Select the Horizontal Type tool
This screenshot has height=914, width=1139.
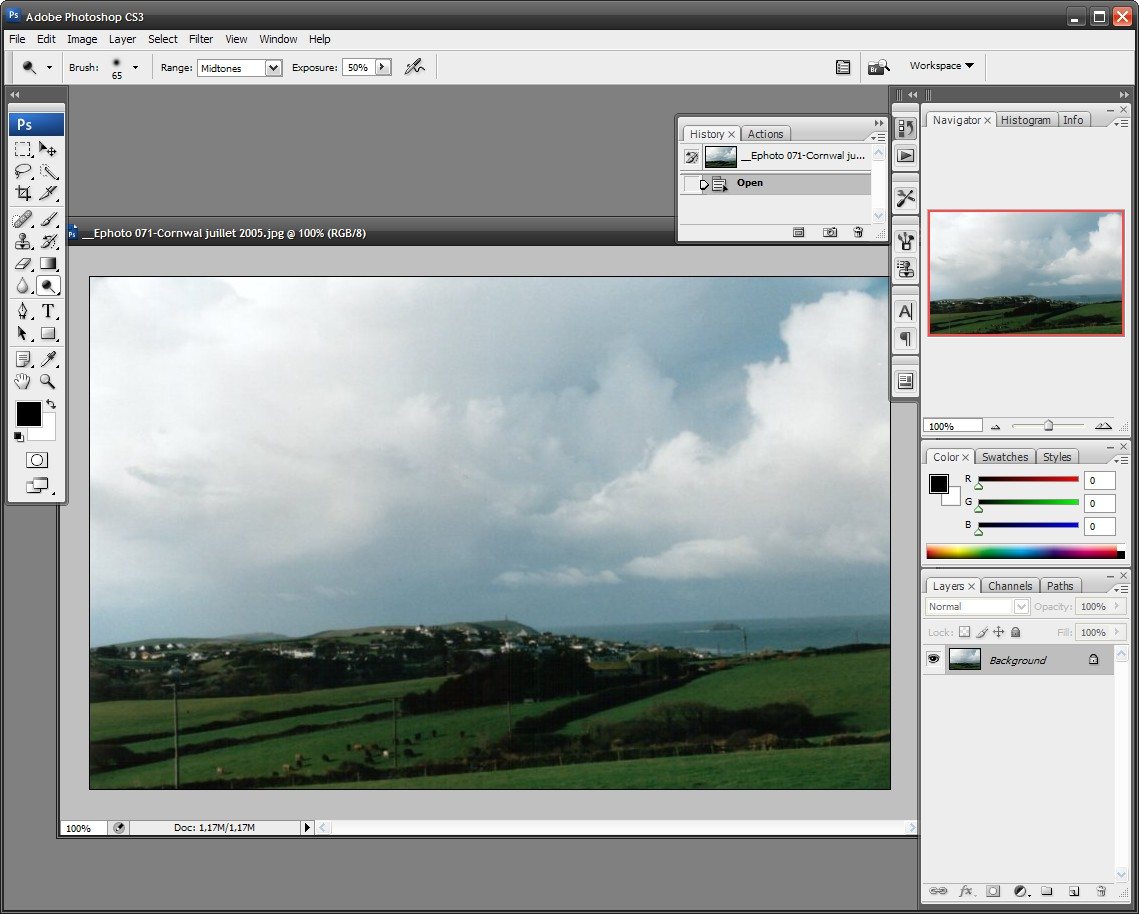pos(48,311)
